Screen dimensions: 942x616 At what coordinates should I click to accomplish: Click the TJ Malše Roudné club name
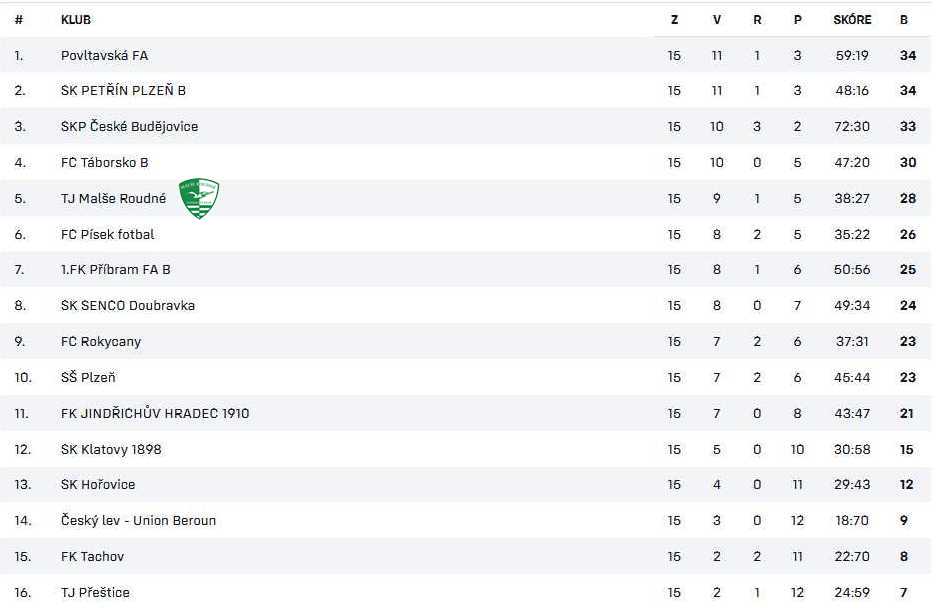[x=114, y=198]
